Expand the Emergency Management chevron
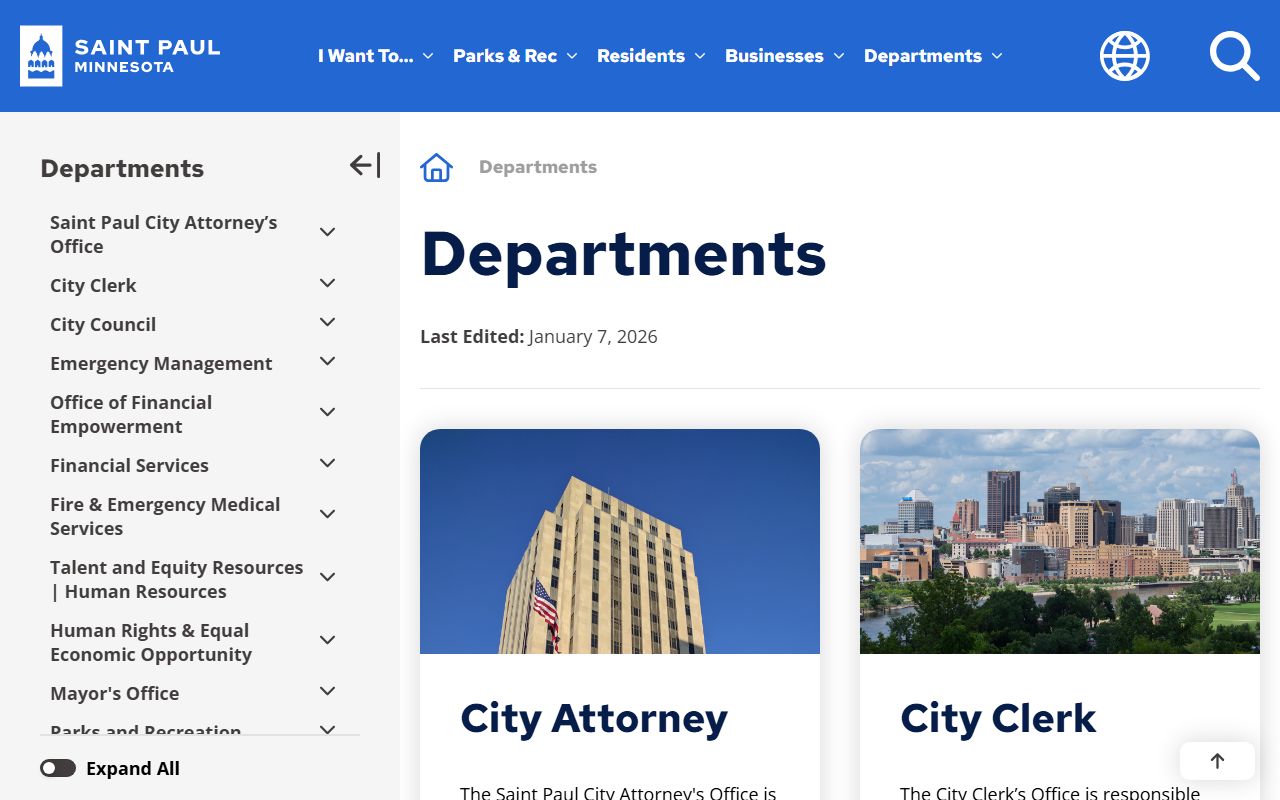The width and height of the screenshot is (1280, 800). click(x=327, y=362)
